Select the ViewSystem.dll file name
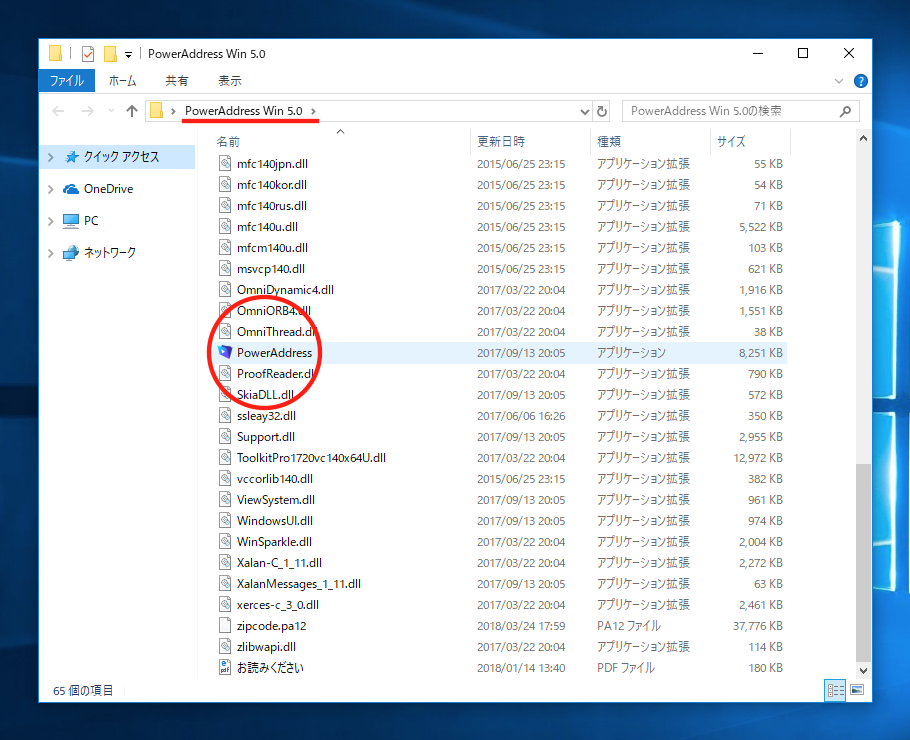 point(276,500)
